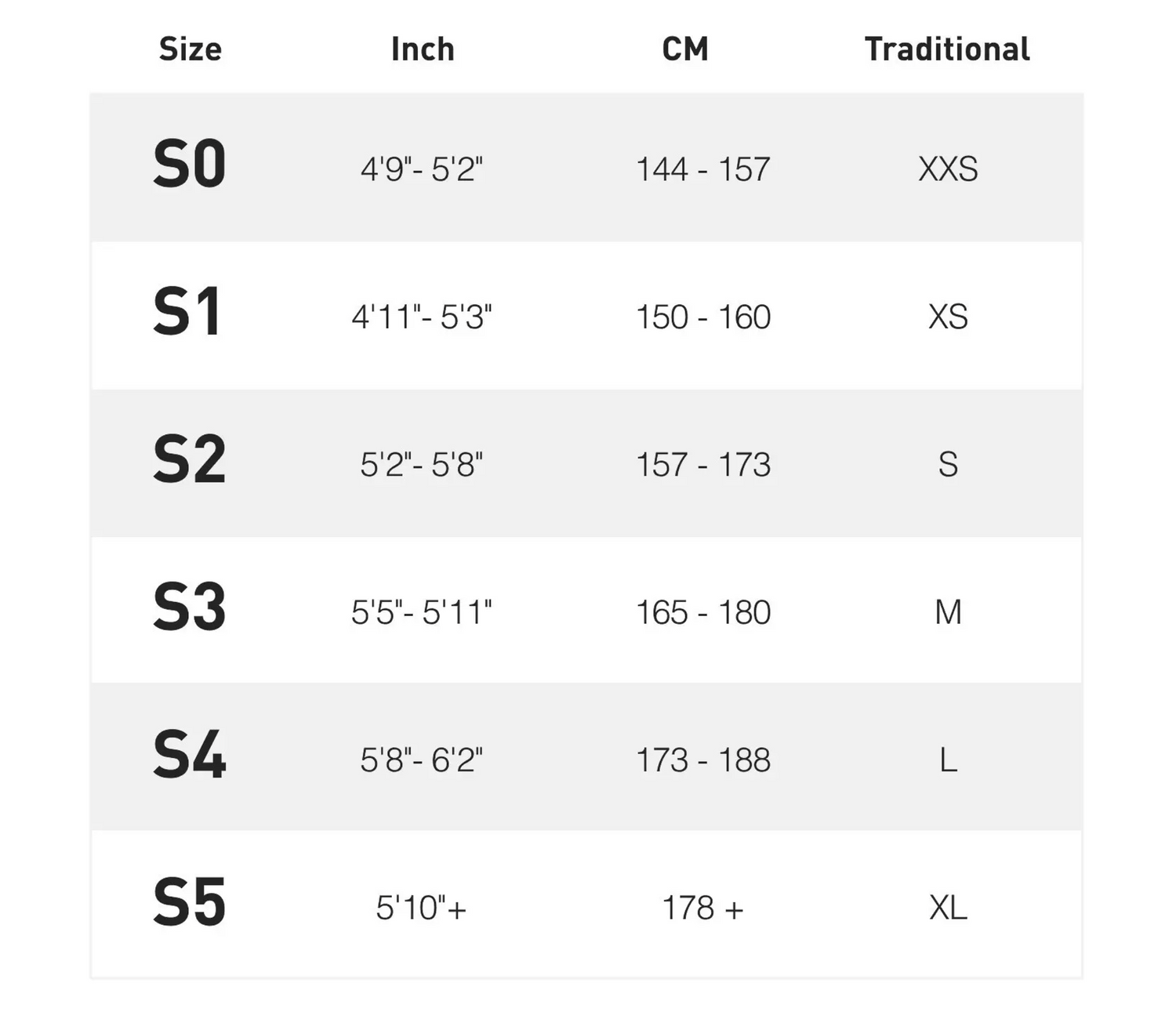Click the CM column header
The height and width of the screenshot is (1030, 1176).
point(685,49)
